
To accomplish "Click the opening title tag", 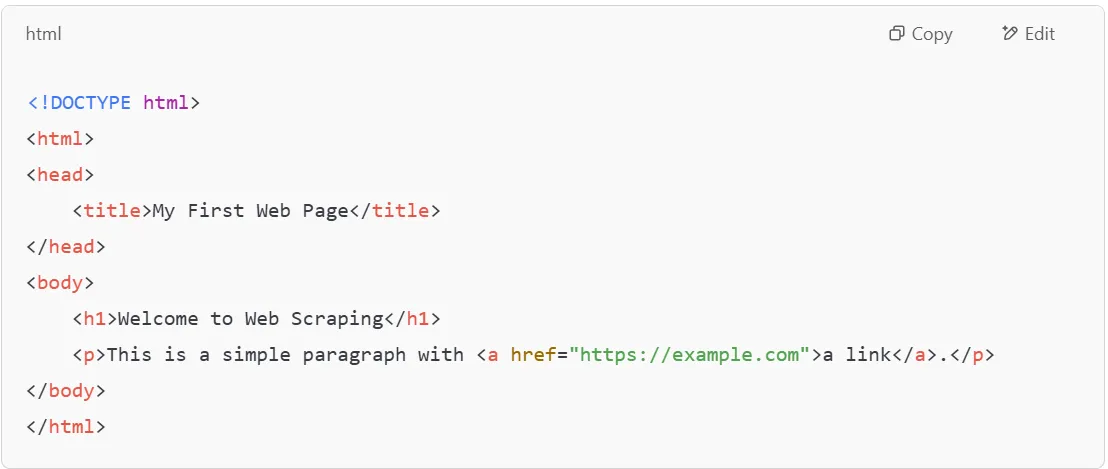I will tap(111, 211).
